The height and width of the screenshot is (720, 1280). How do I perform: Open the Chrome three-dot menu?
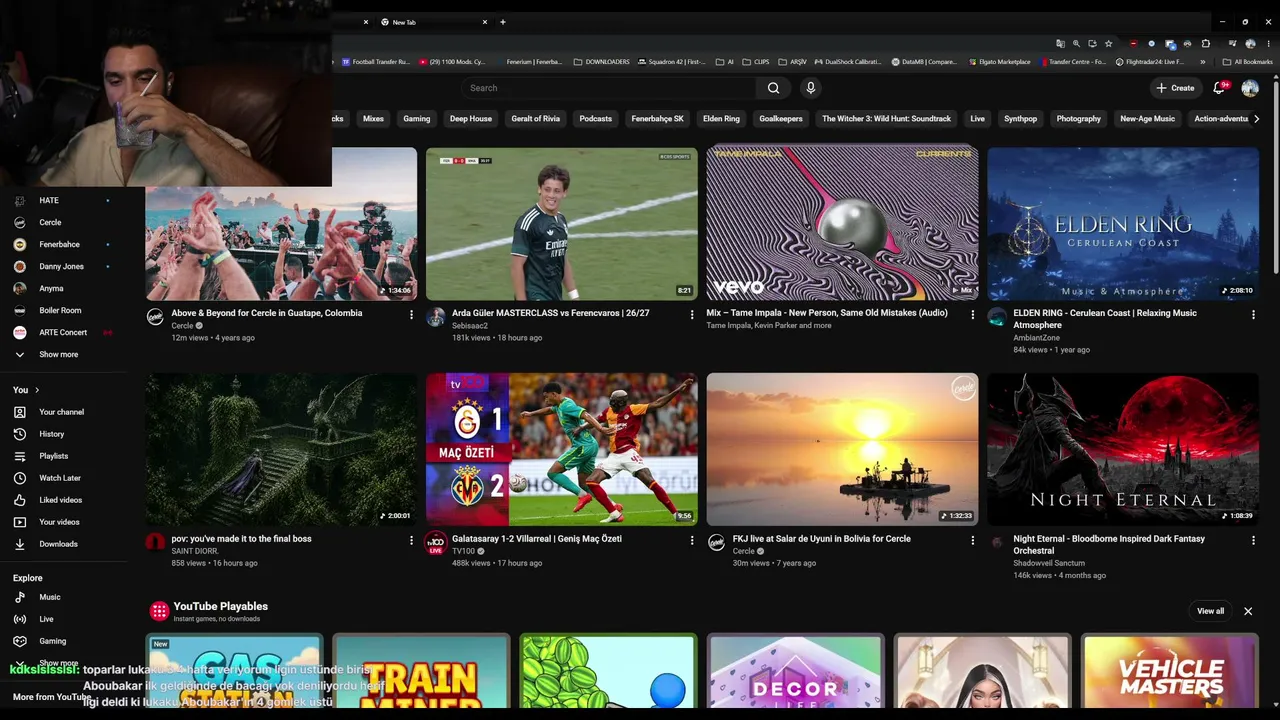[x=1268, y=44]
